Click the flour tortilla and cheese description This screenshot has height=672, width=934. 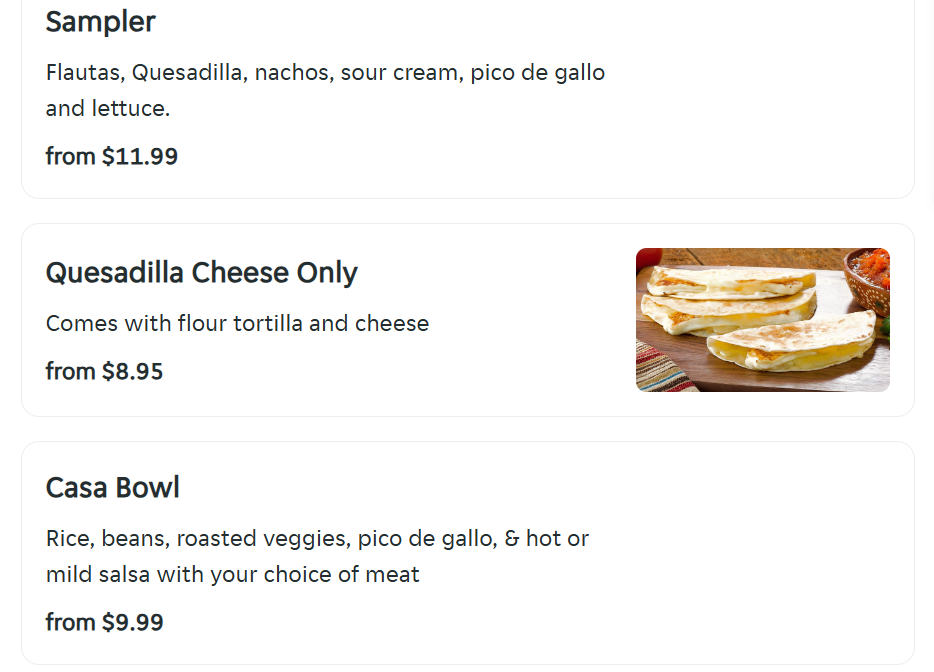237,324
